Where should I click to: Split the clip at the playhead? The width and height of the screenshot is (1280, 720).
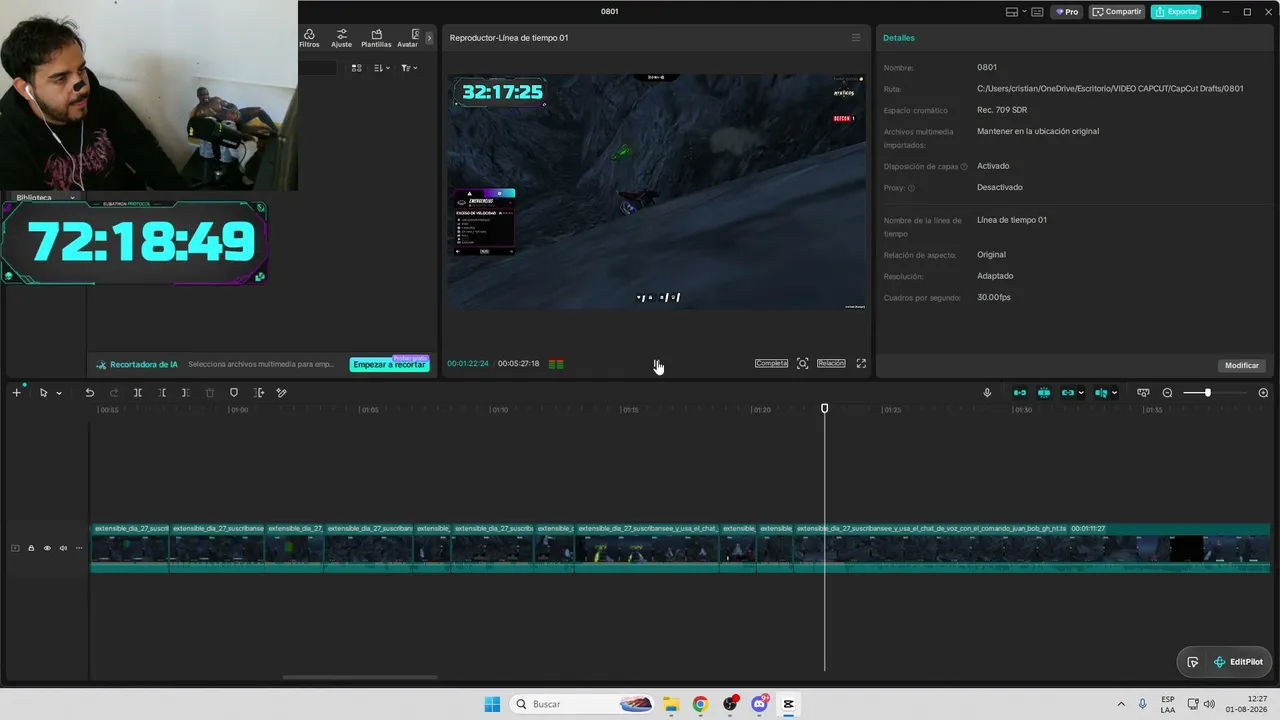[138, 393]
